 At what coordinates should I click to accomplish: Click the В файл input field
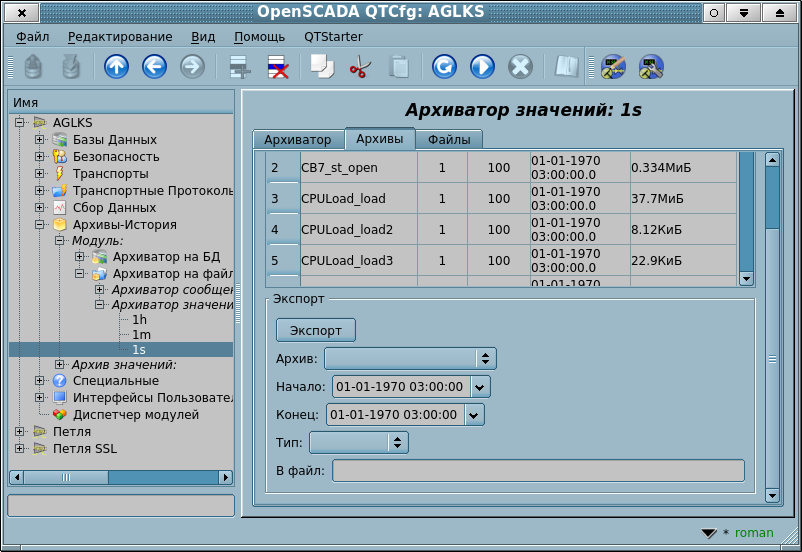538,470
